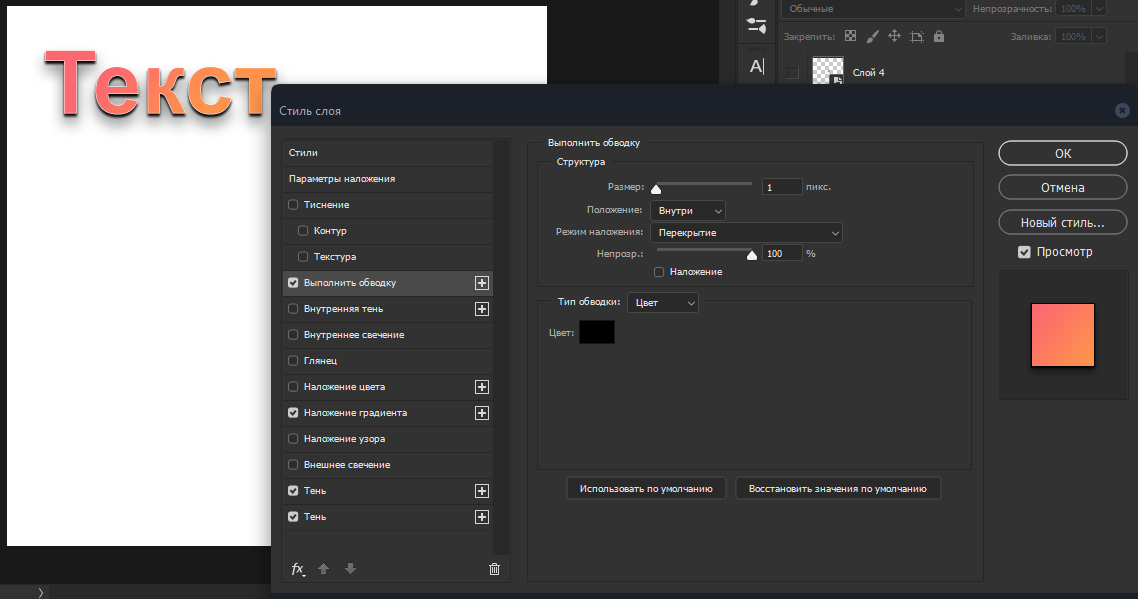Enable the Наложение overprint checkbox

tap(659, 272)
